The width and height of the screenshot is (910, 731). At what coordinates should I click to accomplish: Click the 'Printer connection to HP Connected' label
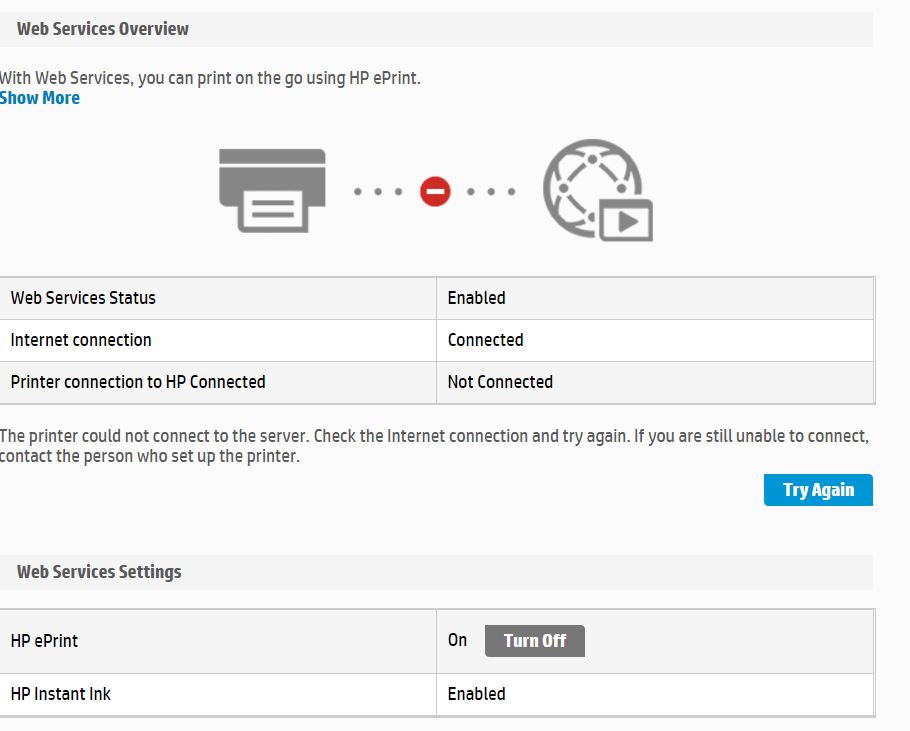138,382
